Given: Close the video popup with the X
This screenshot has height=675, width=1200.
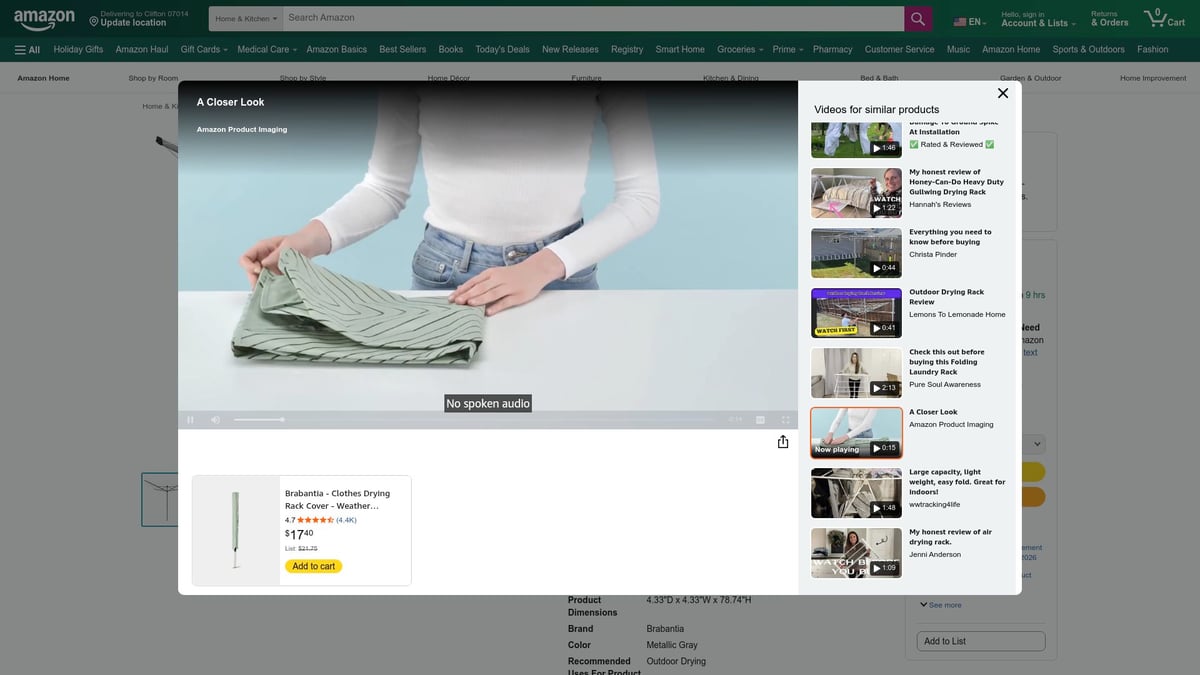Looking at the screenshot, I should (1002, 93).
